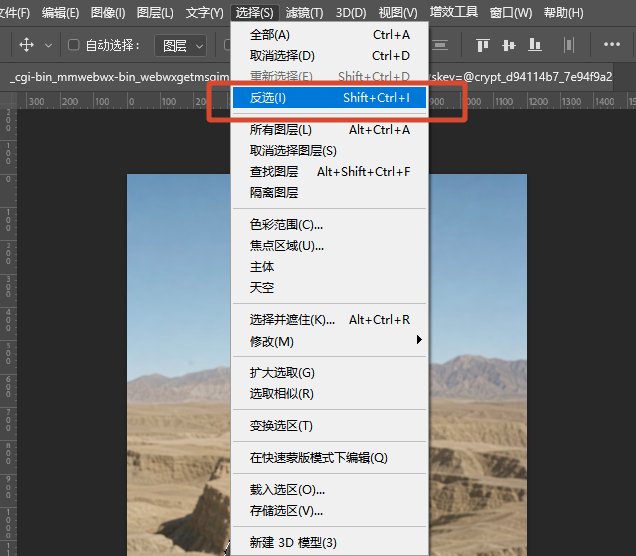Open 存储选区(V)... entry

click(x=329, y=511)
